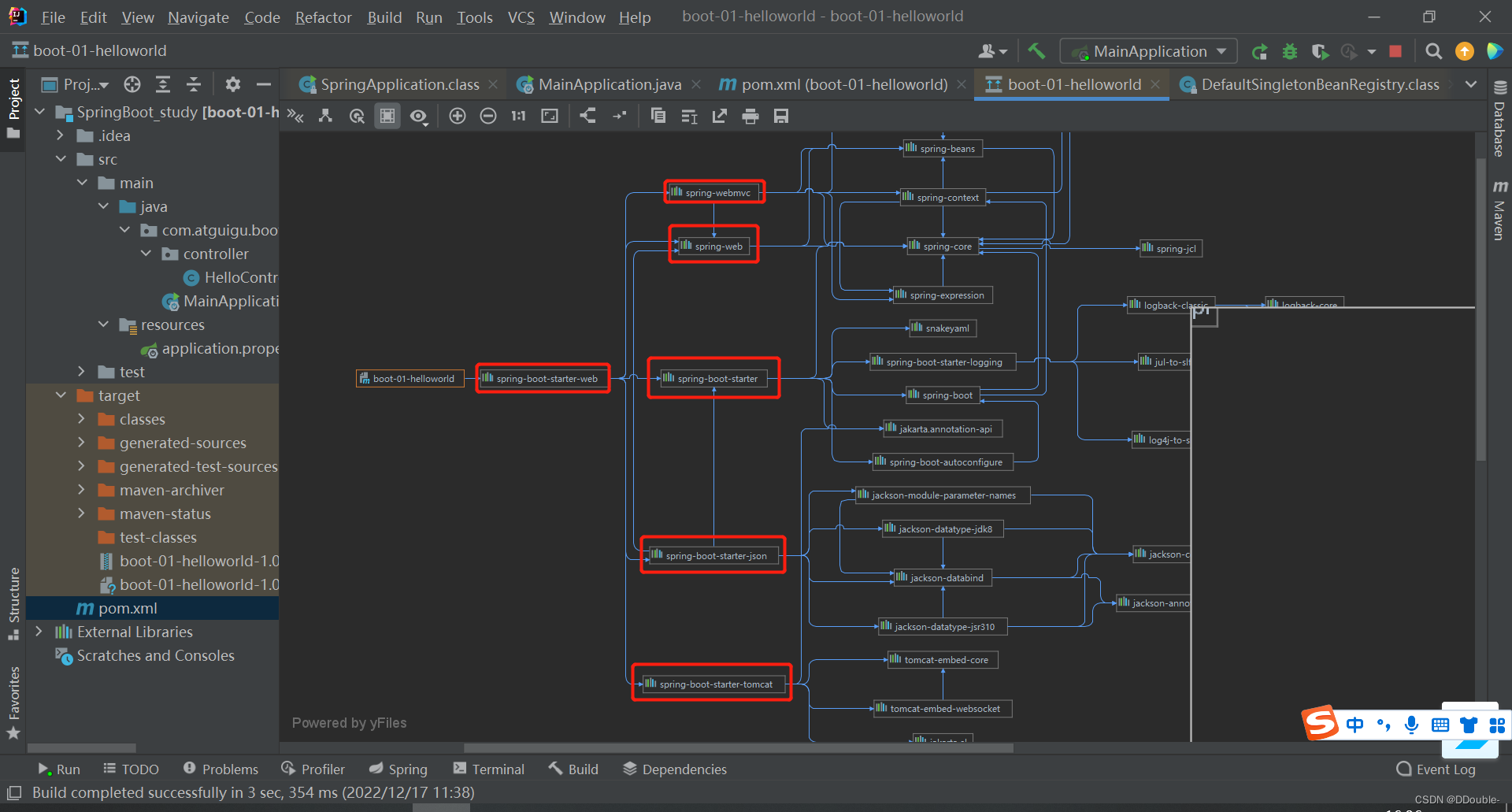Click the Build Project hammer icon
Viewport: 1512px width, 812px height.
(1036, 51)
